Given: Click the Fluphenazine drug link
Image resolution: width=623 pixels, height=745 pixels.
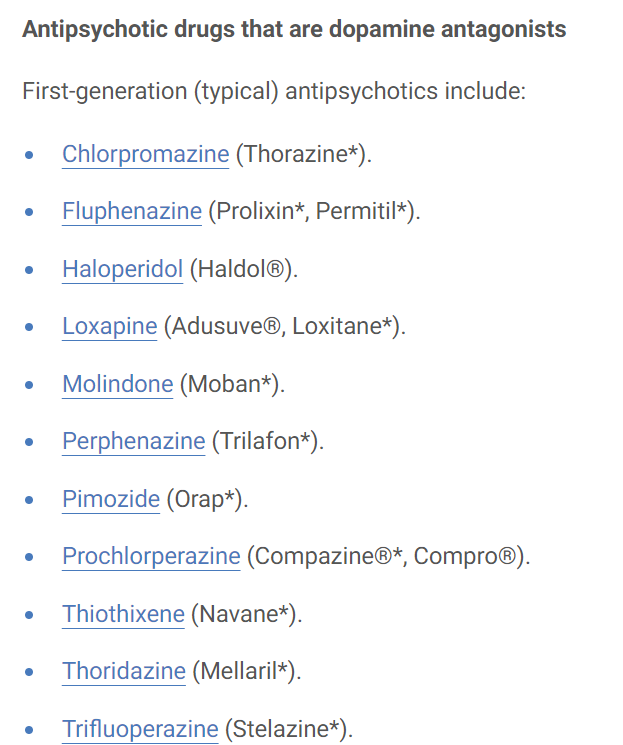Looking at the screenshot, I should 132,212.
